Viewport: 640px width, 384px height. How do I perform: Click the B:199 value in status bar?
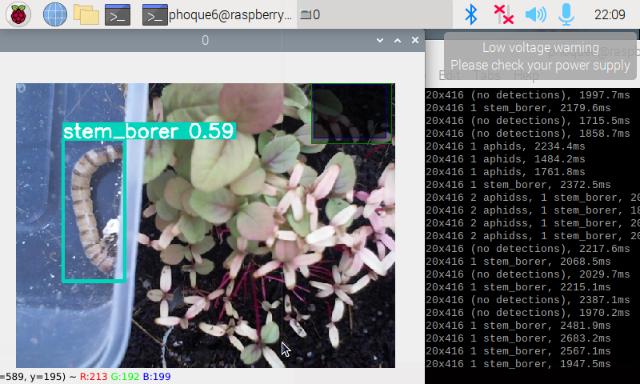coord(157,376)
